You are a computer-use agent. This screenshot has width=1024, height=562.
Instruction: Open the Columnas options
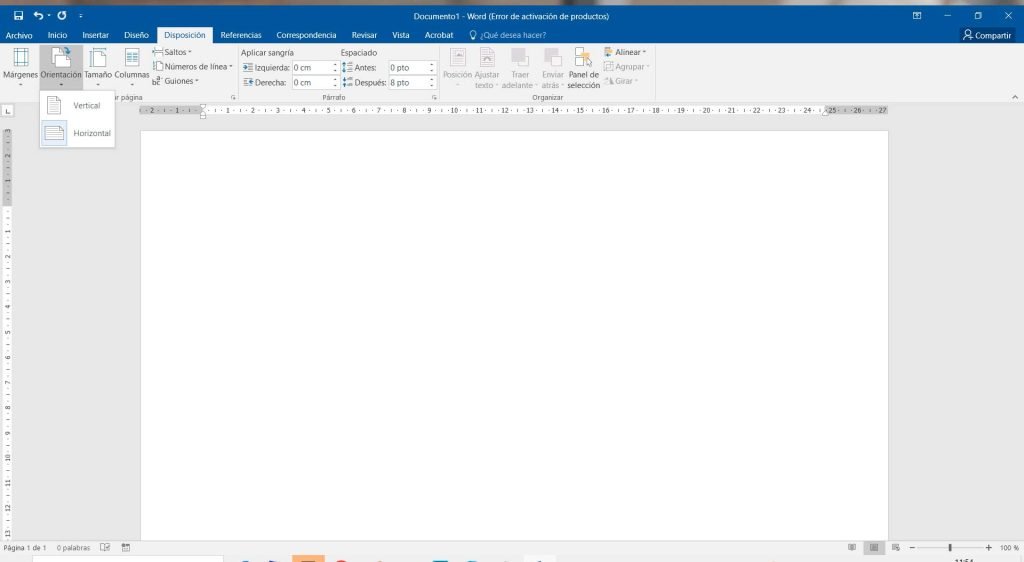pos(131,65)
